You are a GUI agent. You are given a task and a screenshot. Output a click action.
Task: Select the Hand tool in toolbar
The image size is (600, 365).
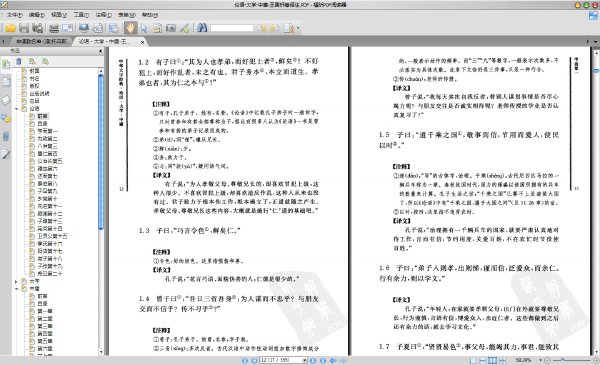tap(130, 28)
